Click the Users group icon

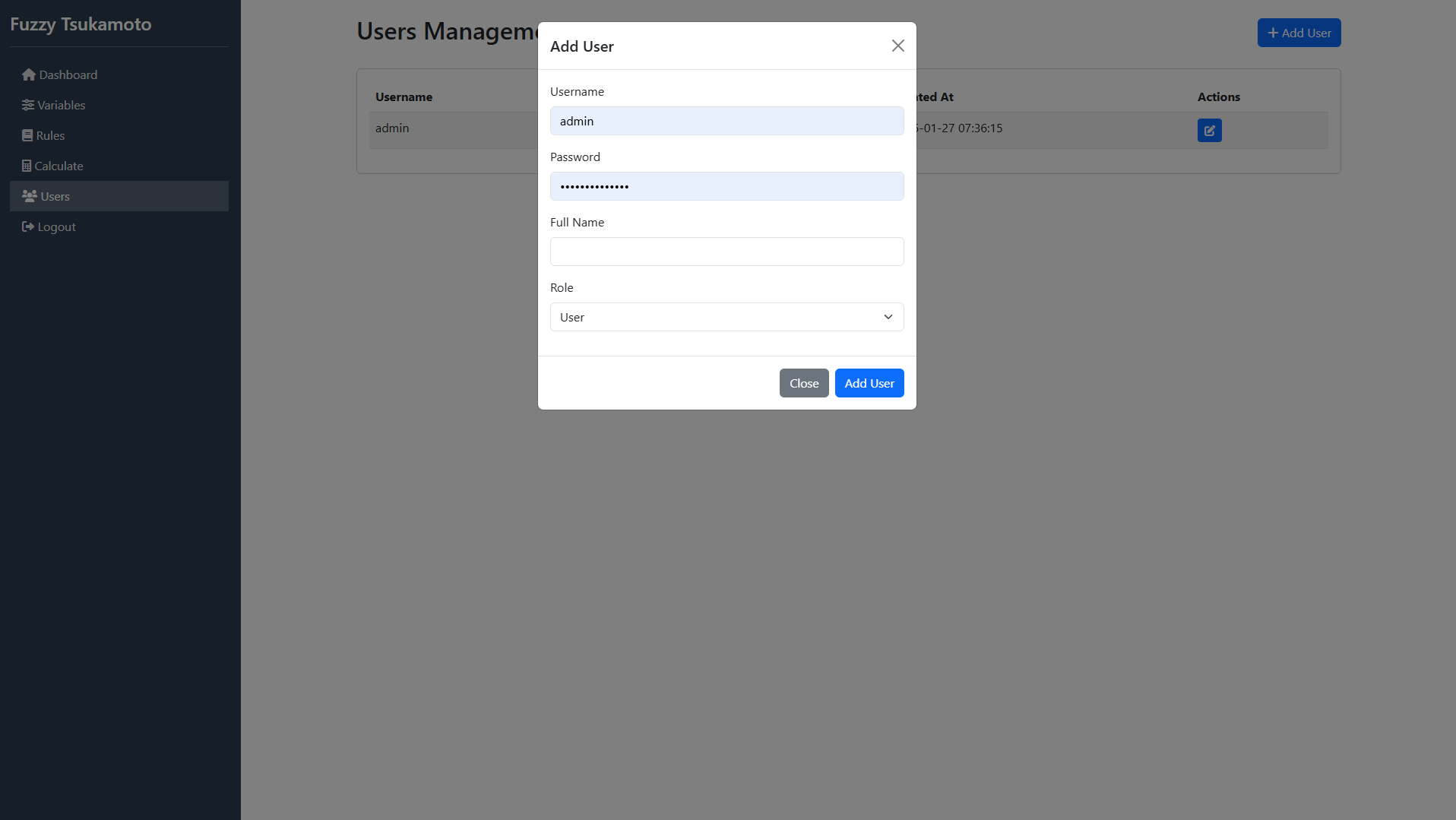click(x=30, y=196)
